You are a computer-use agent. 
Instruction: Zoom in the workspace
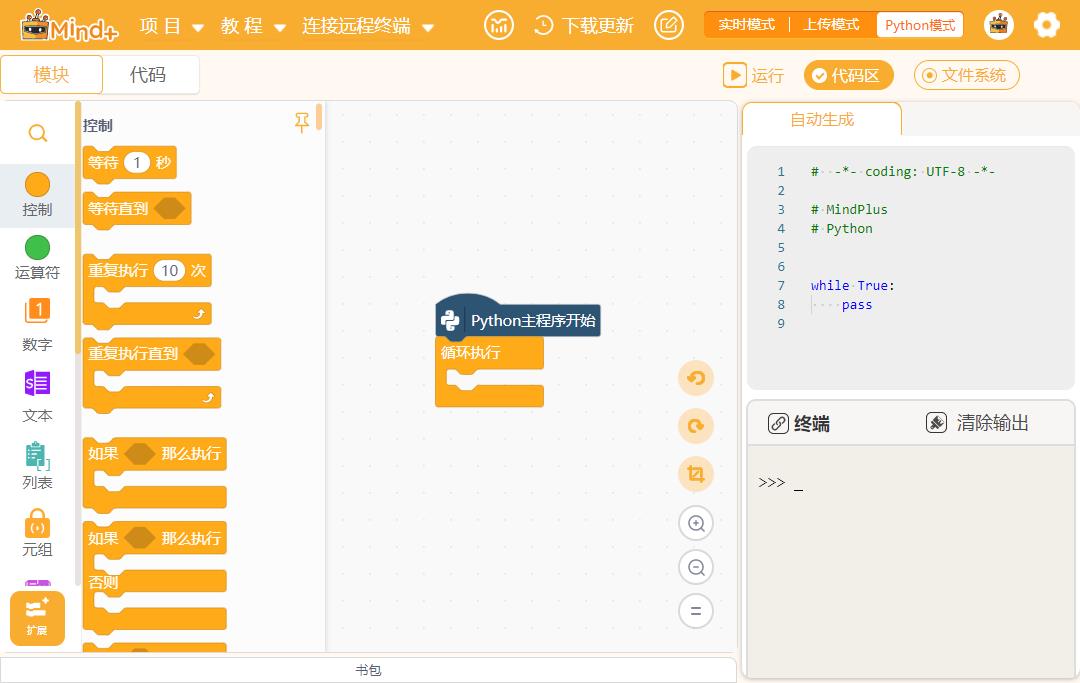696,523
